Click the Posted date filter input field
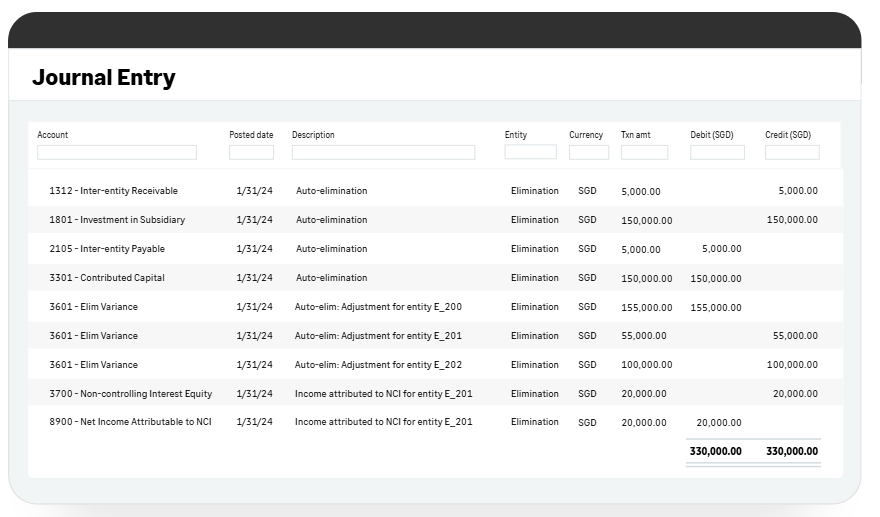The height and width of the screenshot is (517, 880). pyautogui.click(x=251, y=152)
